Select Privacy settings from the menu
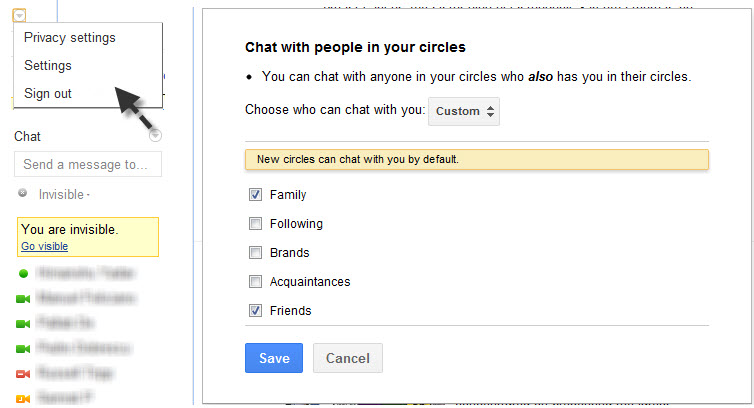This screenshot has width=754, height=408. 70,38
